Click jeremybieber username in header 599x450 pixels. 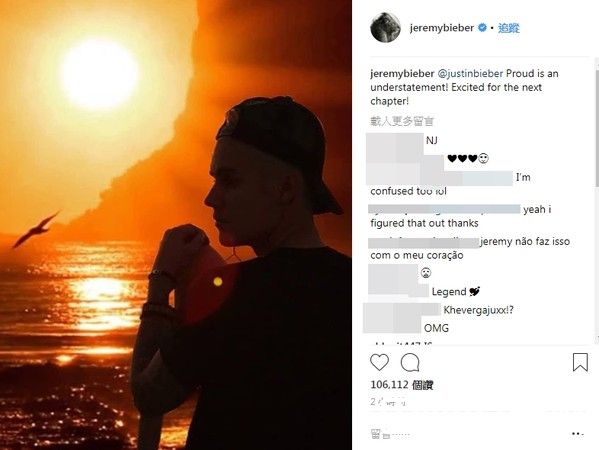point(442,28)
